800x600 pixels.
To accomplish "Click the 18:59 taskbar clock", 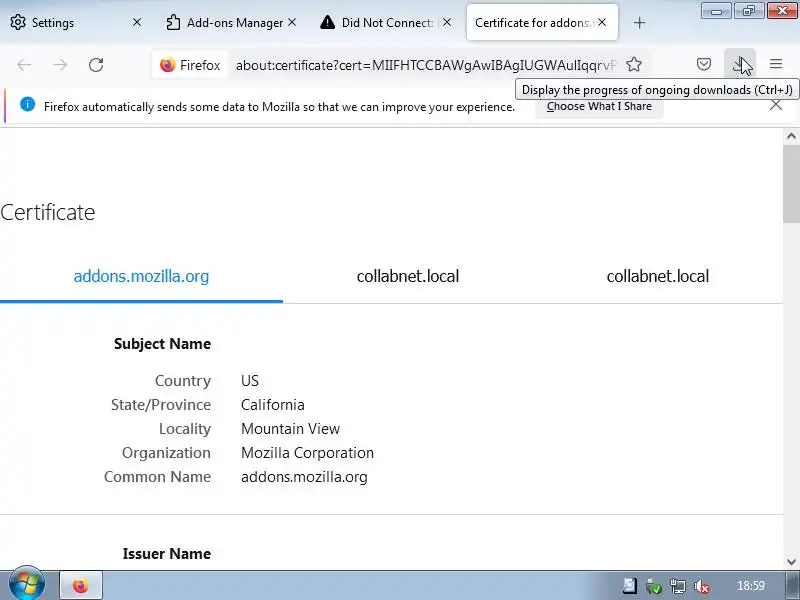I will coord(751,586).
